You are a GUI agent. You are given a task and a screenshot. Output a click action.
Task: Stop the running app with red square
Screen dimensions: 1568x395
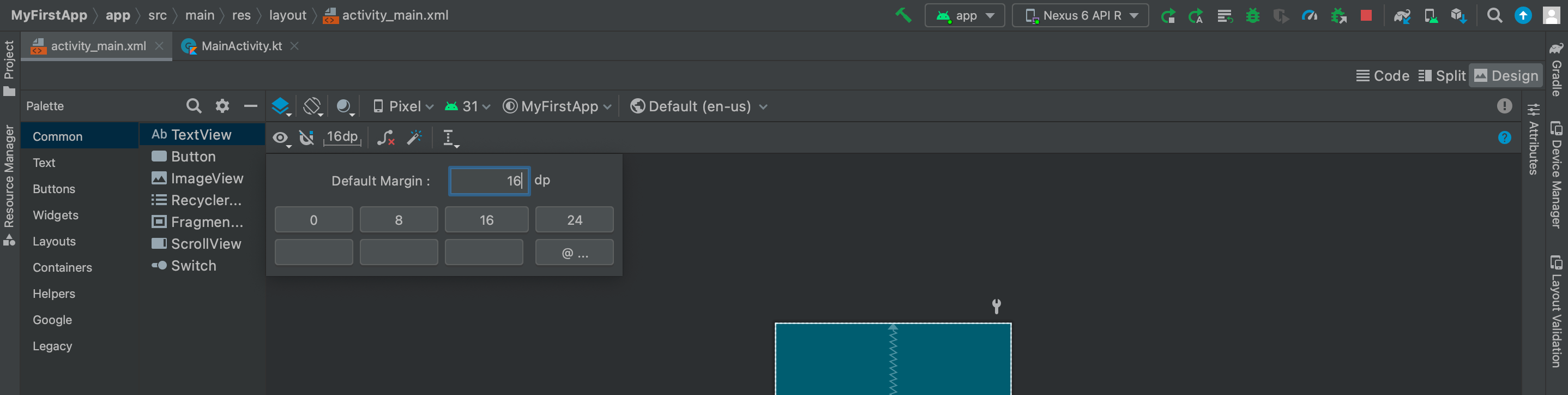click(1366, 15)
